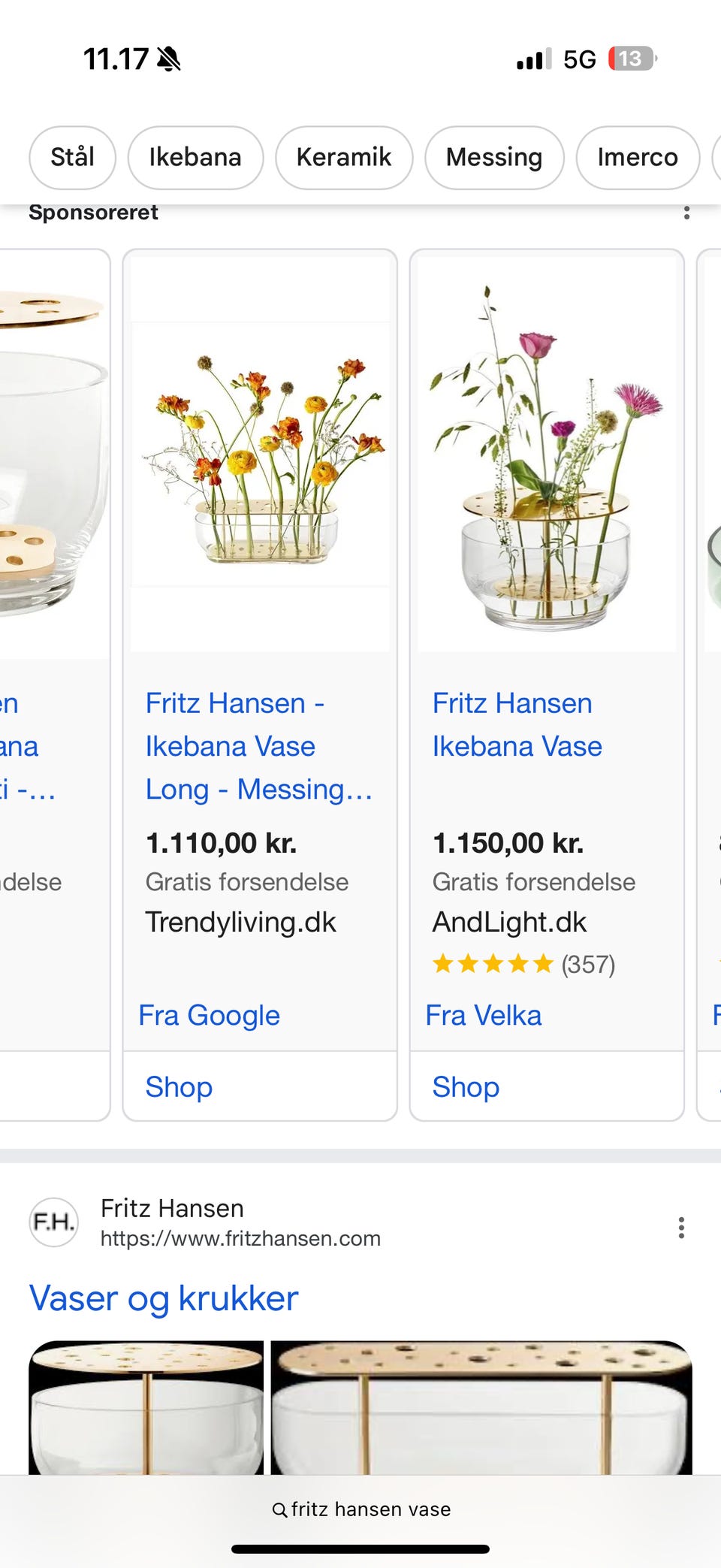This screenshot has width=721, height=1568.
Task: Select the Ikebana filter chip
Action: (195, 158)
